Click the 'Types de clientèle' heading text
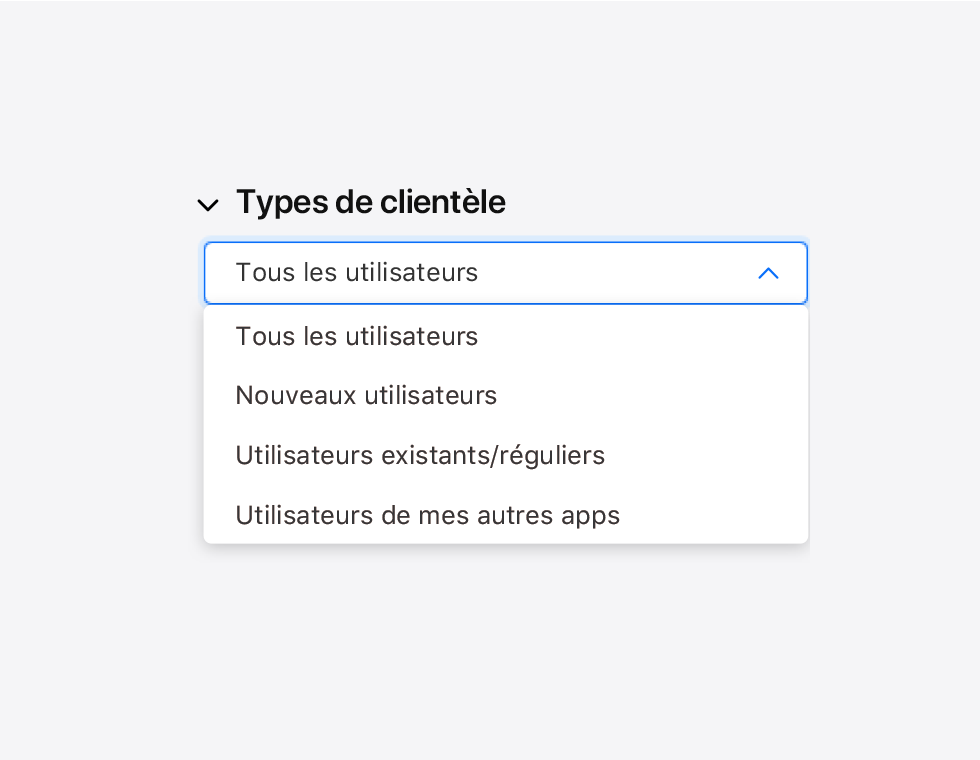The width and height of the screenshot is (980, 760). coord(370,202)
